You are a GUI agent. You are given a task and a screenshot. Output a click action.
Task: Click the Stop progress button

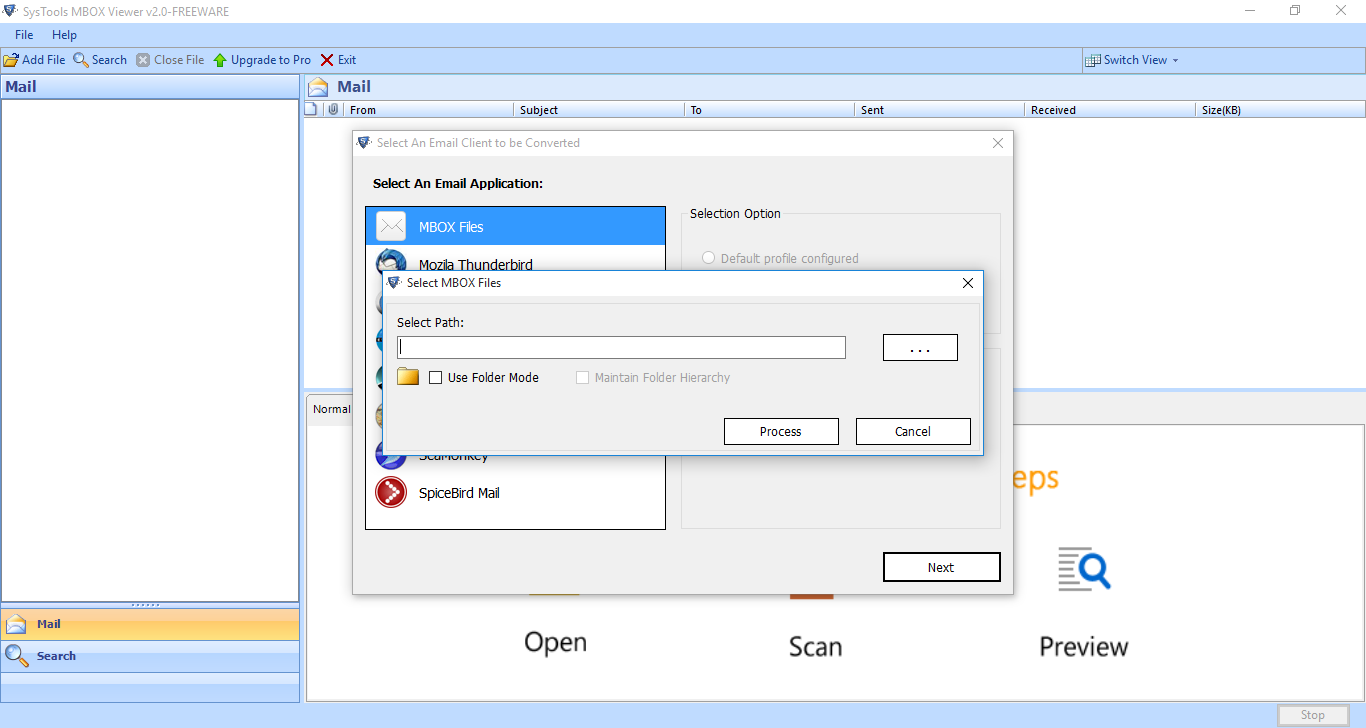[x=1314, y=714]
